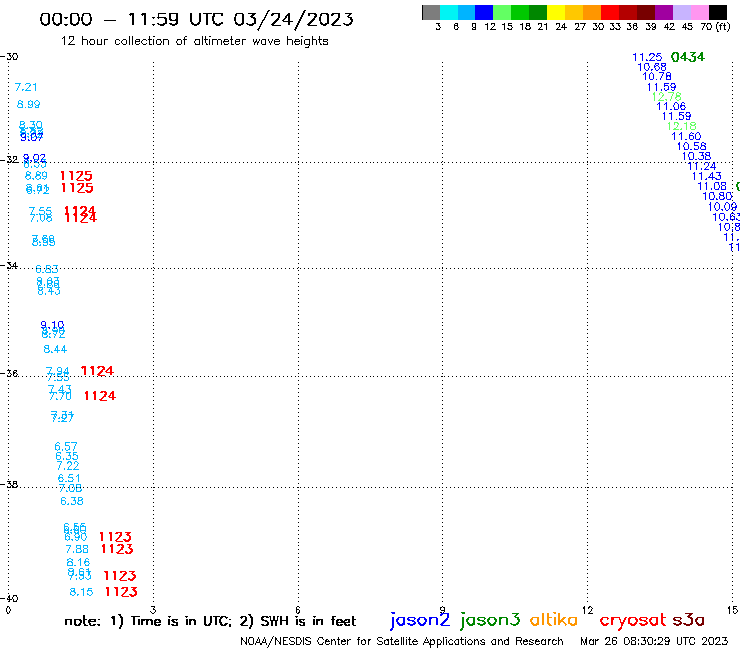The width and height of the screenshot is (740, 650).
Task: Click the longitude axis label '12'
Action: click(588, 610)
